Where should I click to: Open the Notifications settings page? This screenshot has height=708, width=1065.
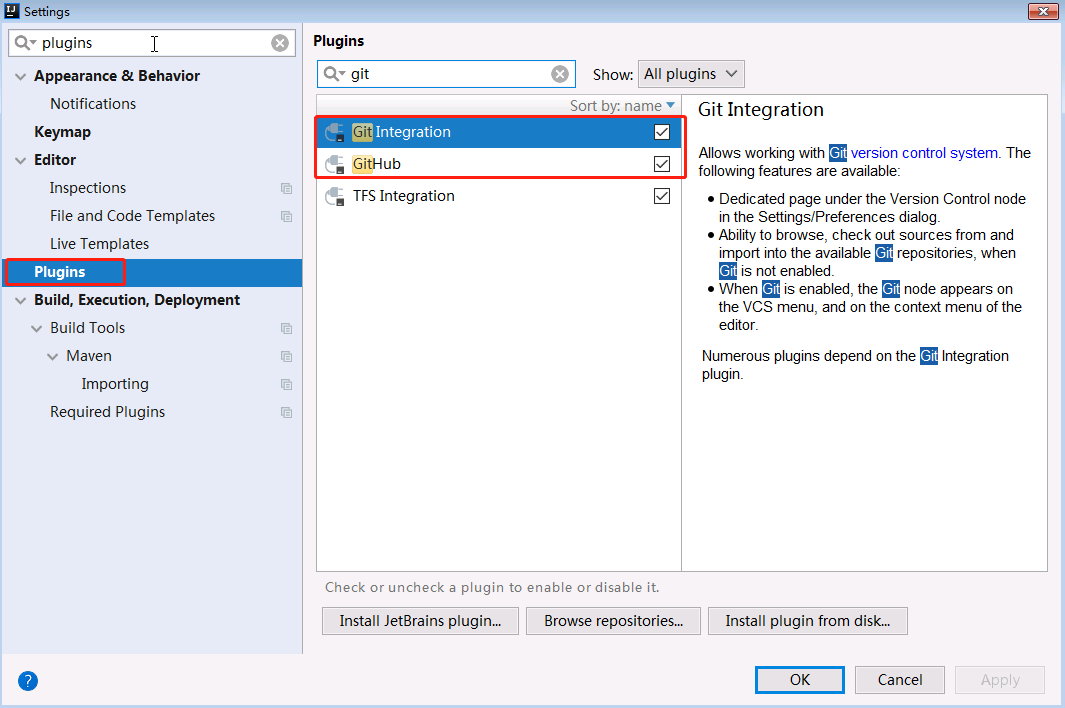click(x=93, y=104)
